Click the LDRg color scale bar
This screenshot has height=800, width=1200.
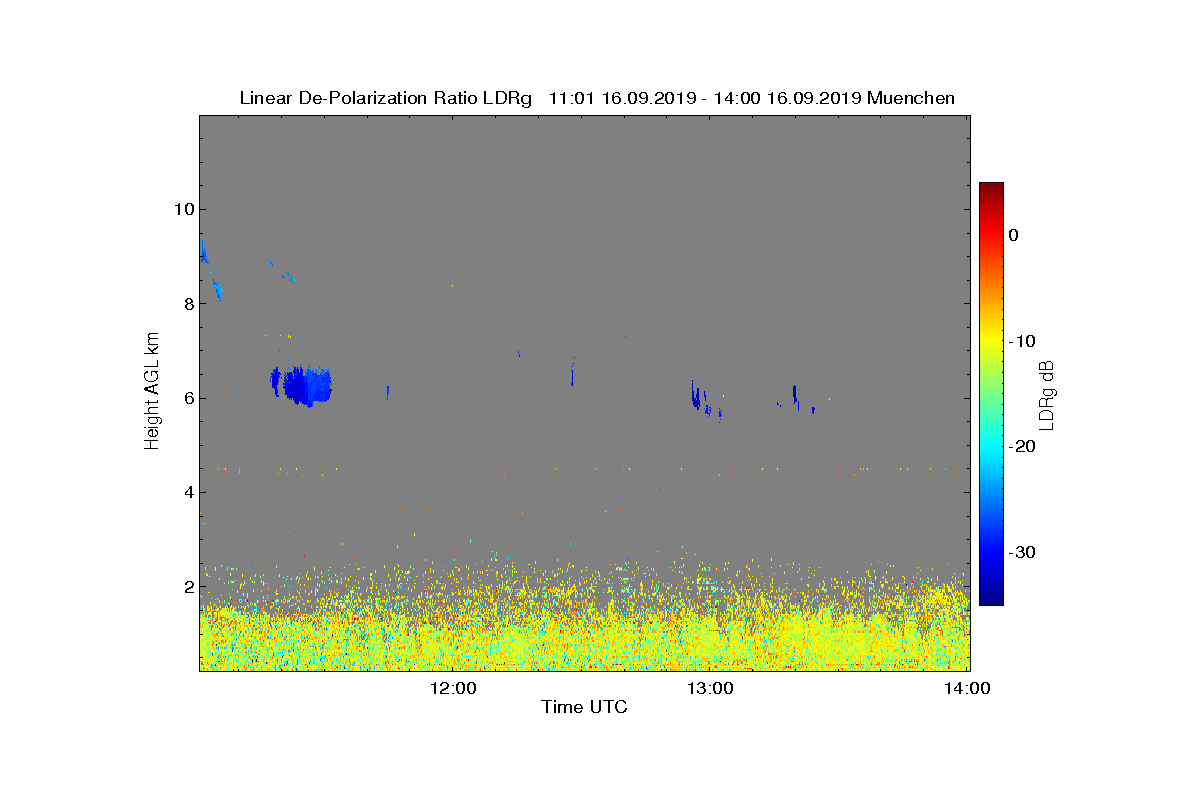(991, 394)
